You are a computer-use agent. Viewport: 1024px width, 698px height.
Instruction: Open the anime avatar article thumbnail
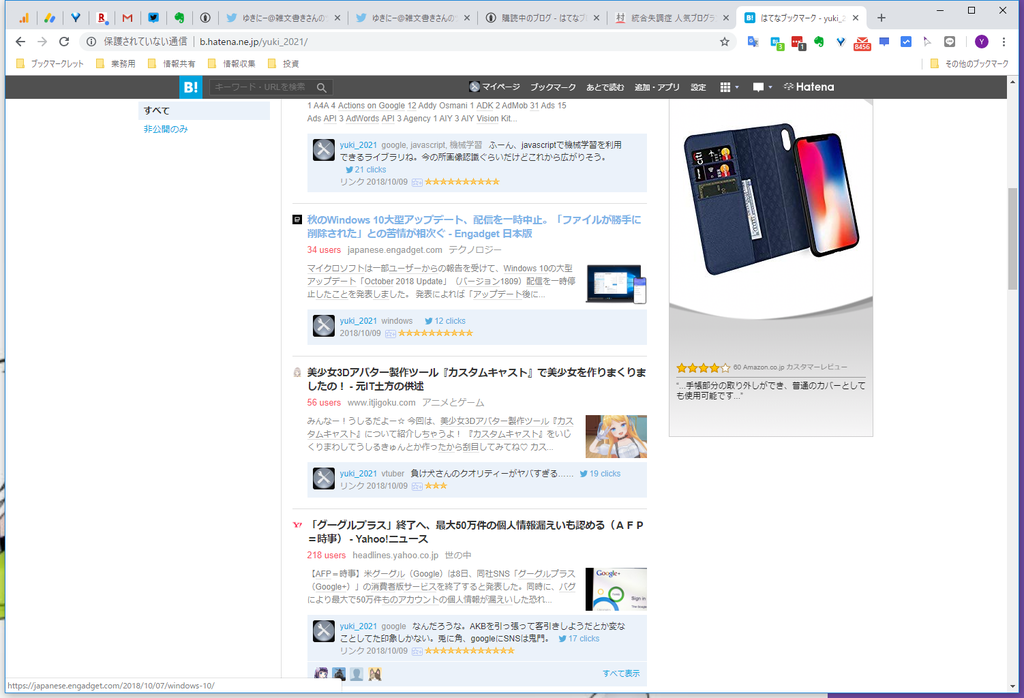616,436
